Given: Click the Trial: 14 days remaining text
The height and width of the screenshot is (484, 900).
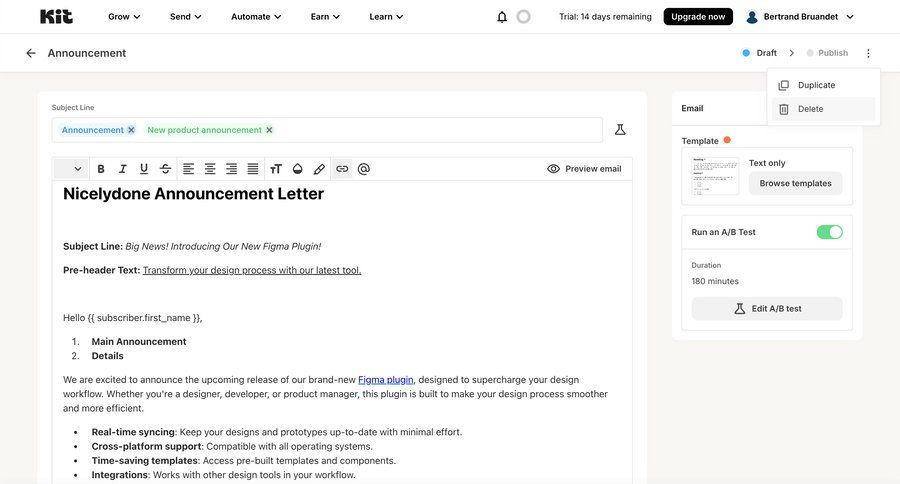Looking at the screenshot, I should (x=605, y=17).
